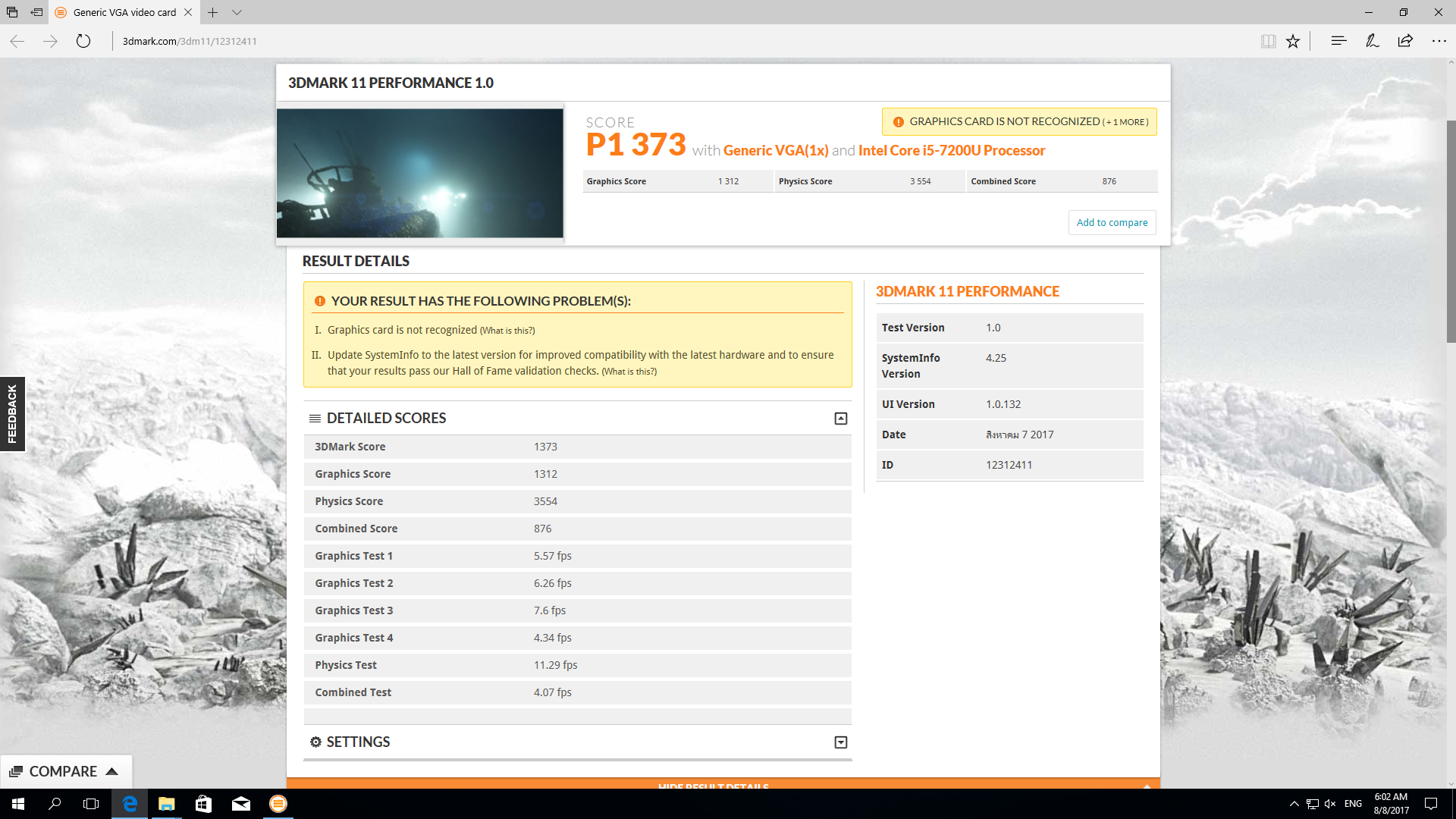
Task: Refresh the 3DMark results page
Action: [x=83, y=42]
